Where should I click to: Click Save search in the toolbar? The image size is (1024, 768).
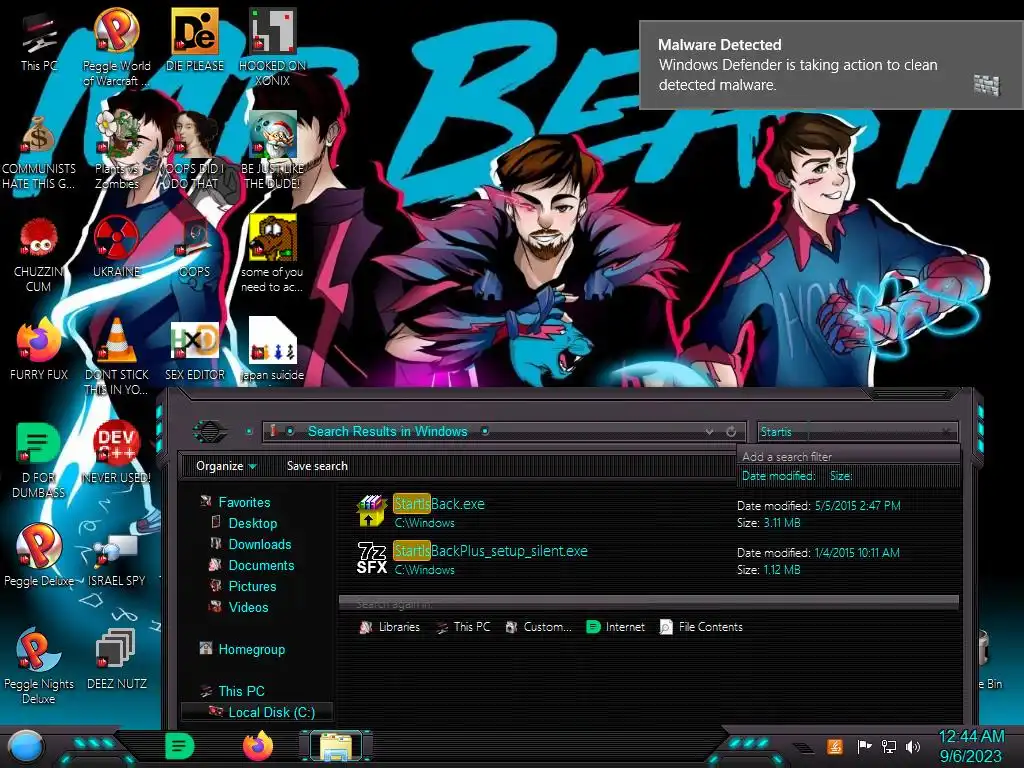(317, 466)
